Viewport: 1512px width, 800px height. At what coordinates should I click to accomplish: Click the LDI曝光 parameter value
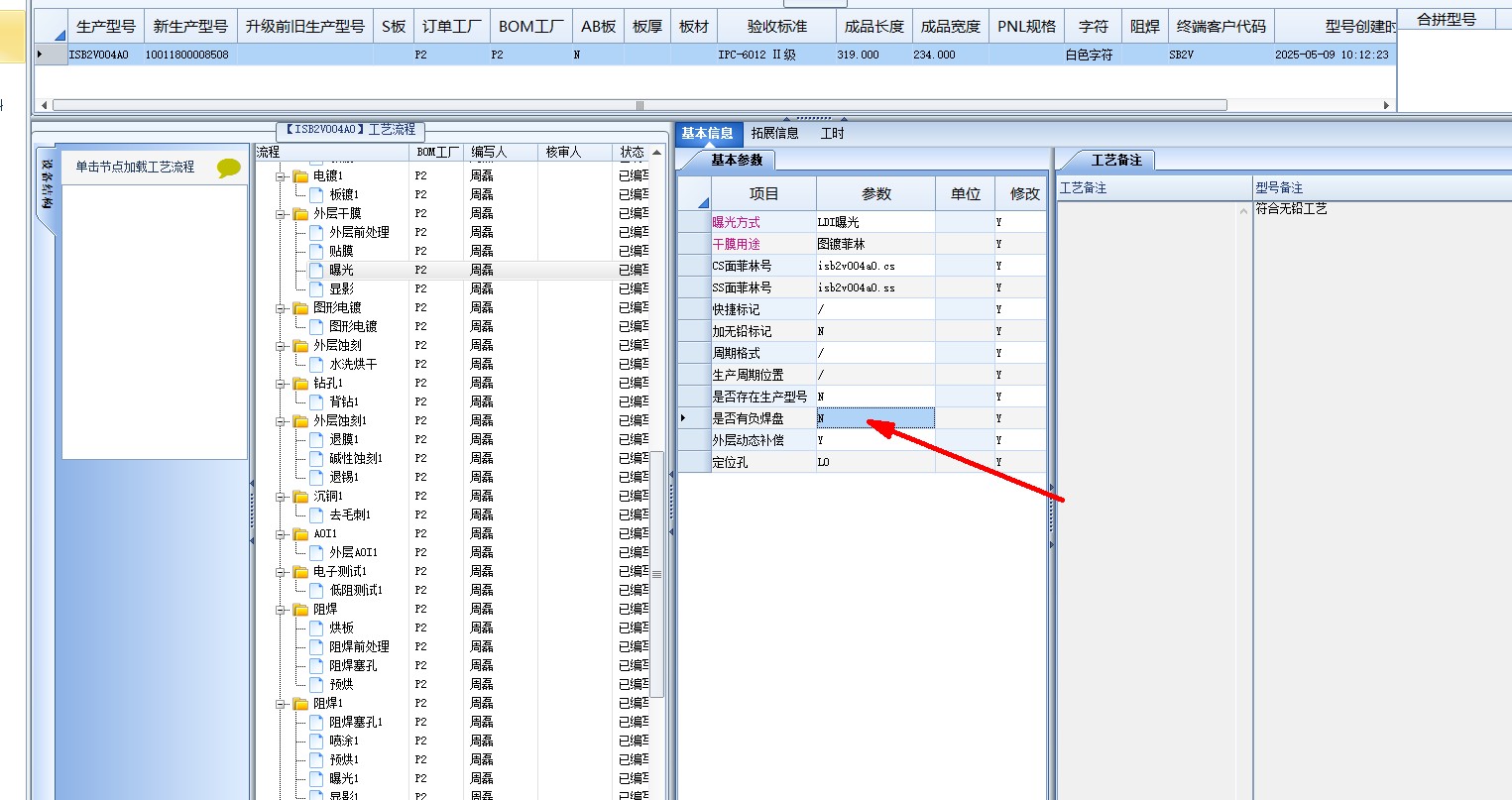(x=875, y=222)
